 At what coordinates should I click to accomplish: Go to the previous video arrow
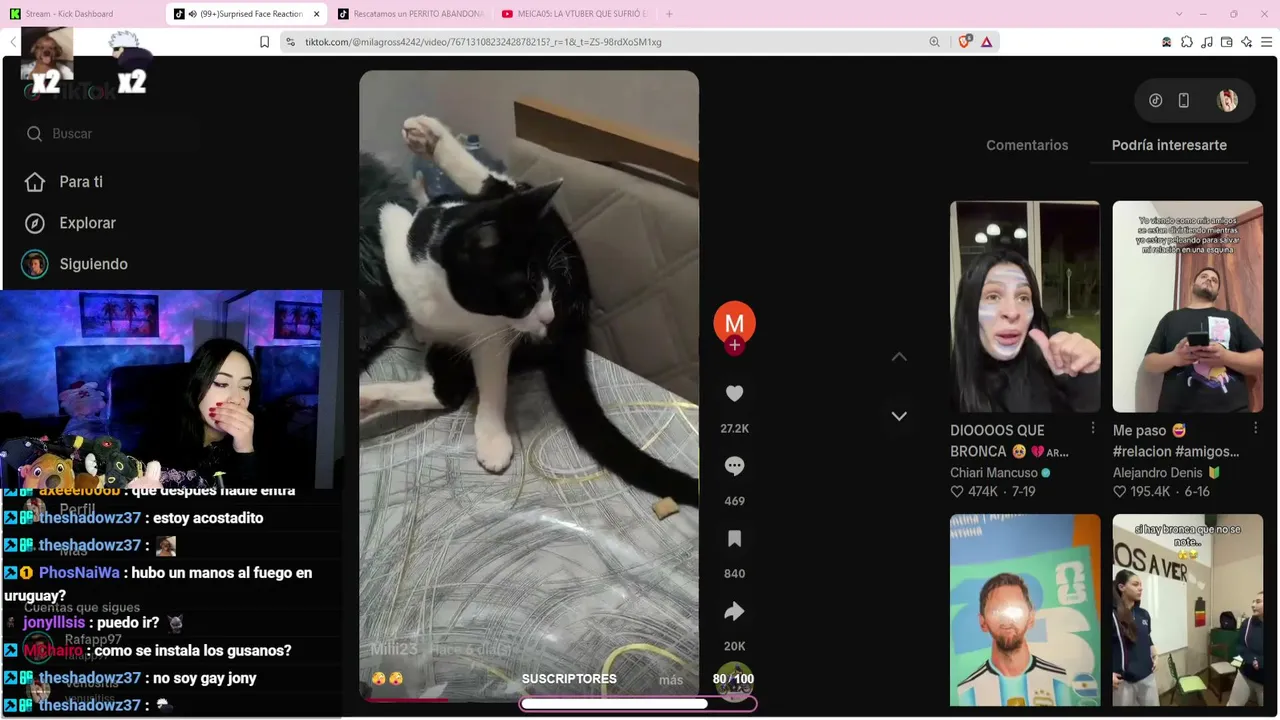click(899, 357)
